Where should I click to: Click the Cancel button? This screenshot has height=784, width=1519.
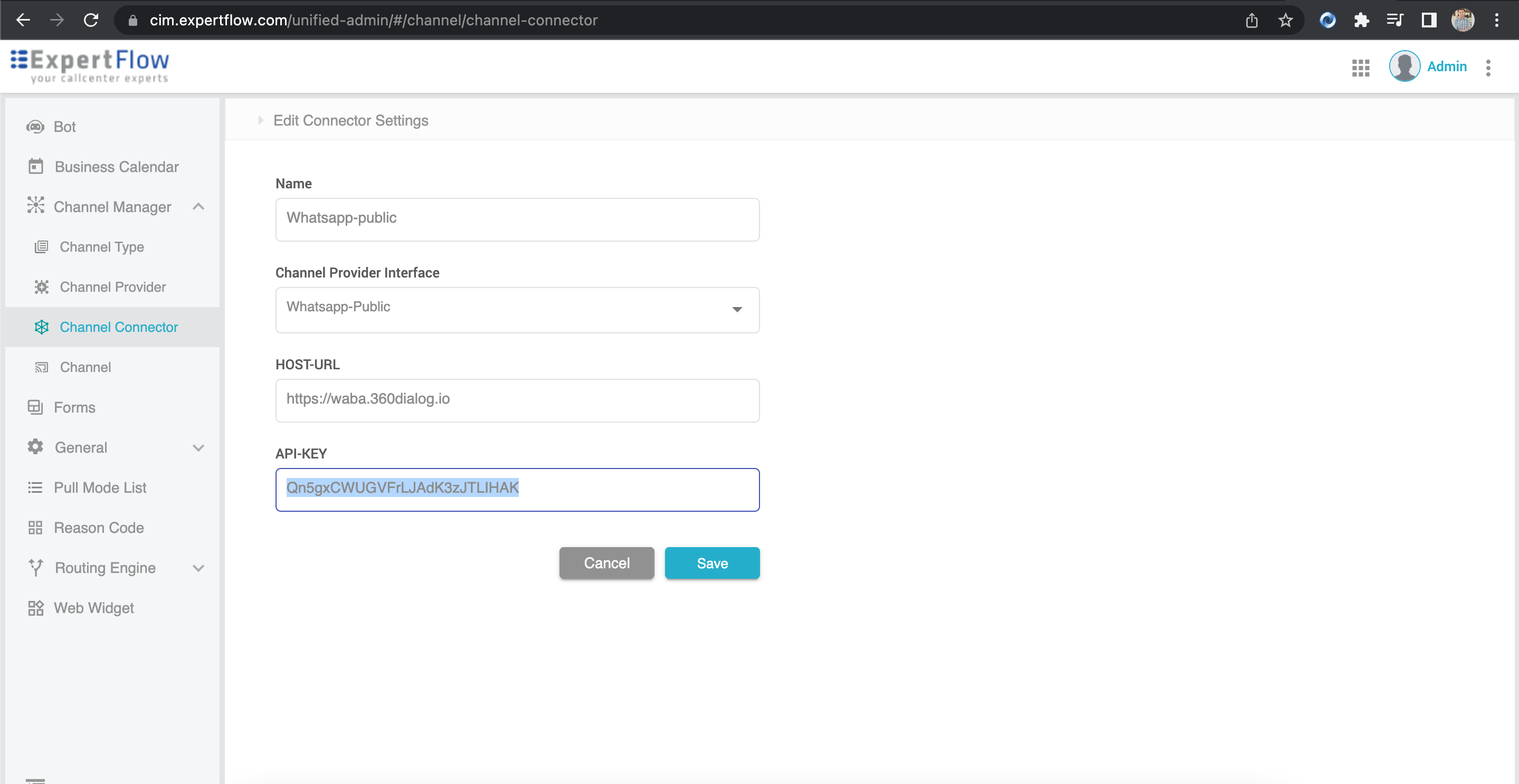[606, 563]
